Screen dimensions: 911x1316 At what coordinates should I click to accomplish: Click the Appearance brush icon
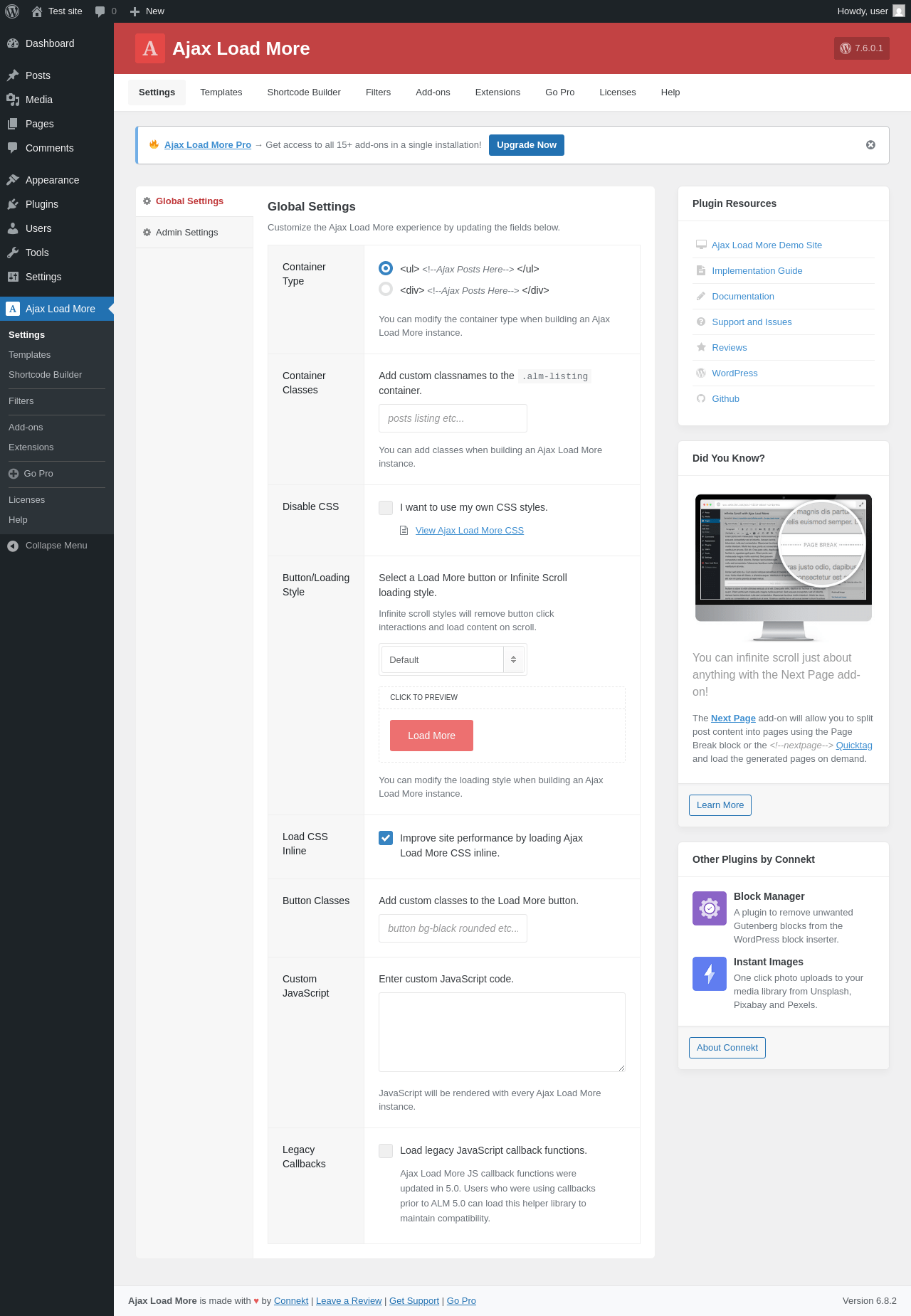(x=13, y=180)
